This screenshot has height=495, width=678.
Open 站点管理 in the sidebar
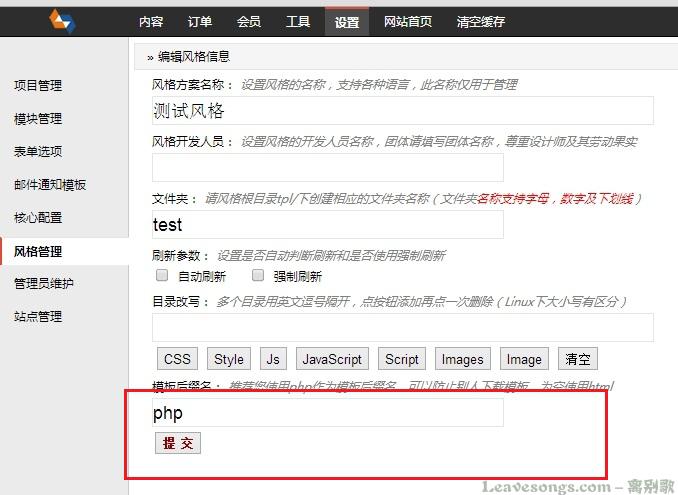(38, 316)
